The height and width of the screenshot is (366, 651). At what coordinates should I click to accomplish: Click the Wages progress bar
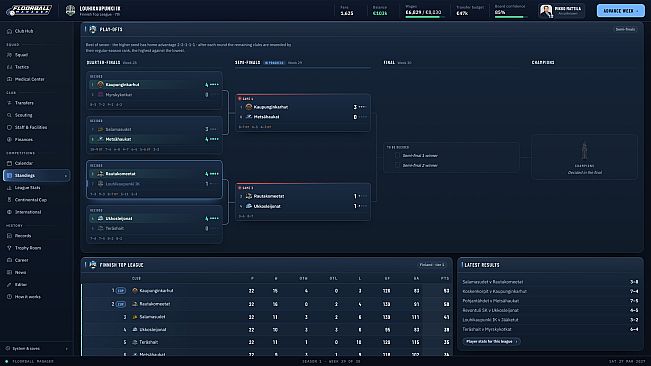[424, 17]
